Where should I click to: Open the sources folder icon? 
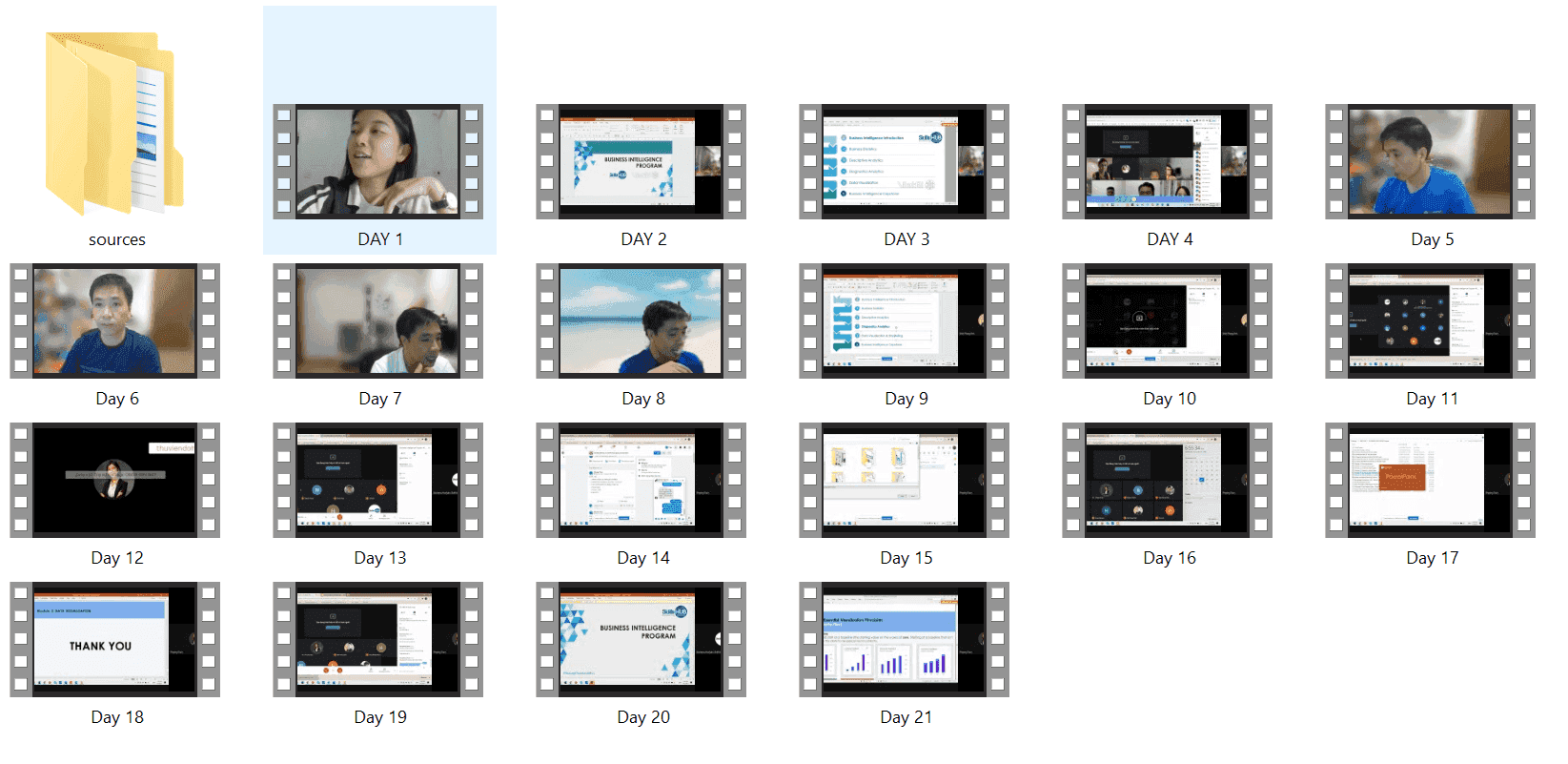(115, 123)
